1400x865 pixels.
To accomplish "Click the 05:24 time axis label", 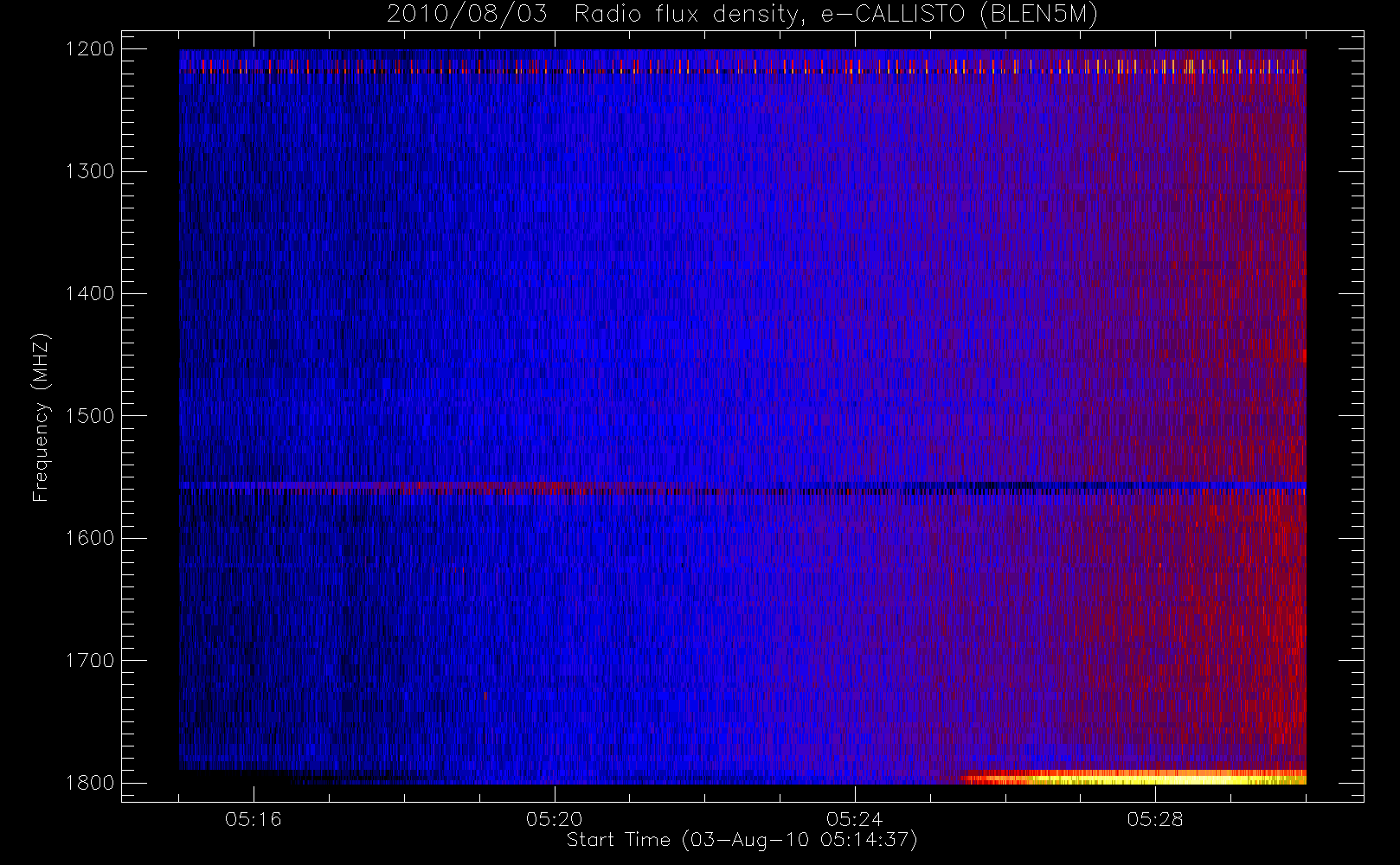I will [x=854, y=819].
